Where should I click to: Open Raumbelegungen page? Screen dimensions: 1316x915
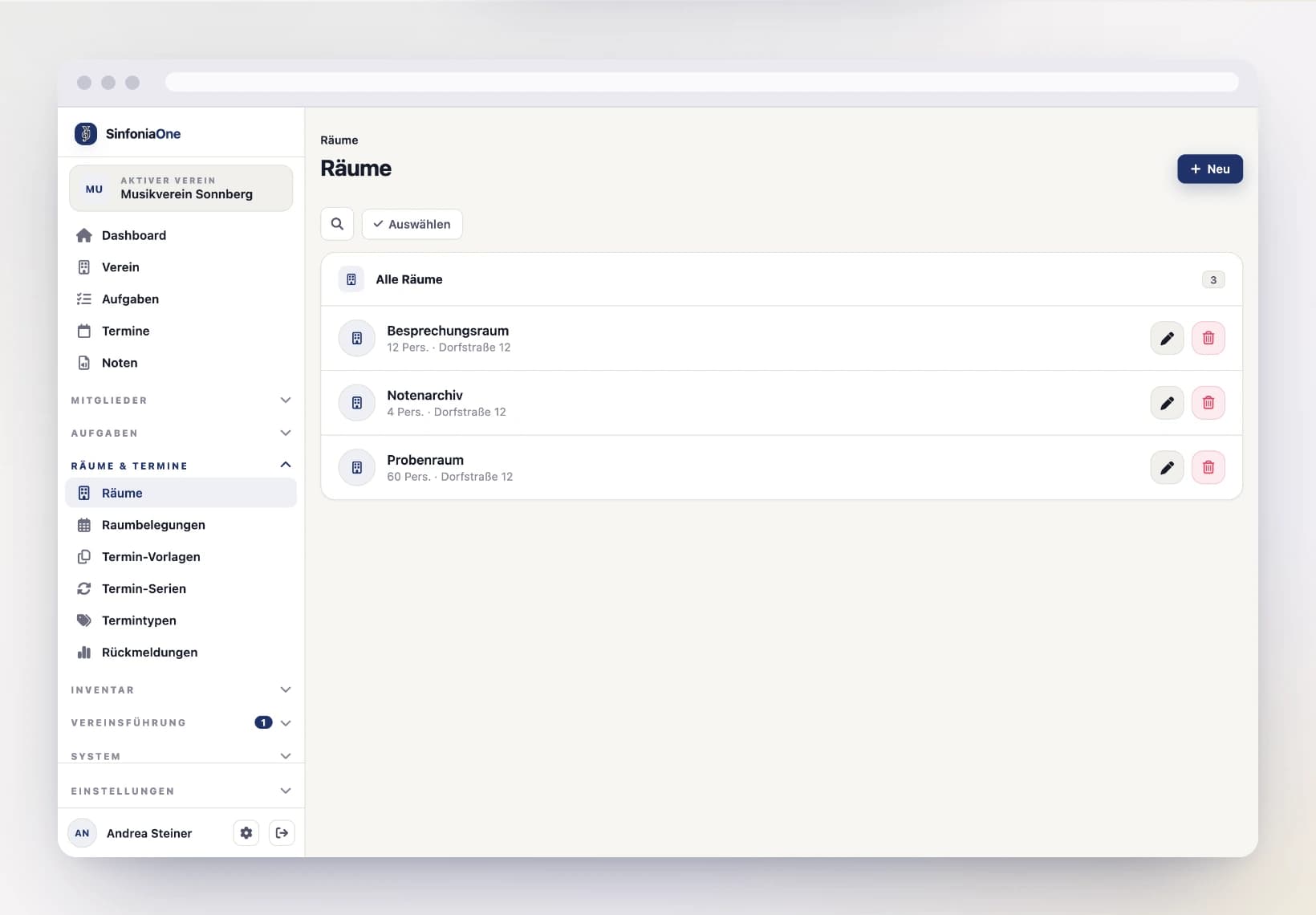(x=181, y=525)
